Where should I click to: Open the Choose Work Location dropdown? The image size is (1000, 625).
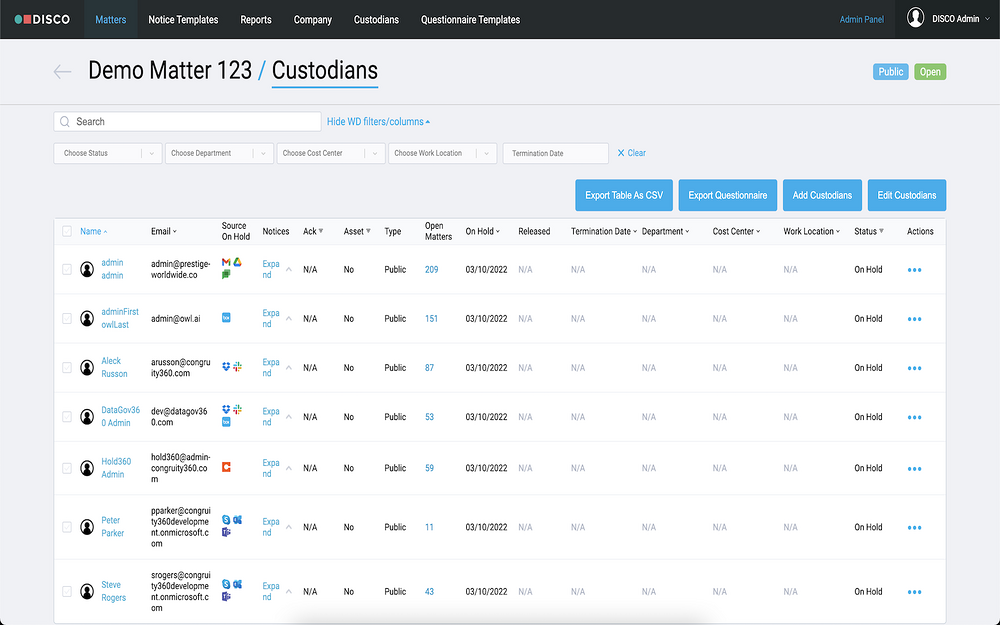pyautogui.click(x=443, y=153)
